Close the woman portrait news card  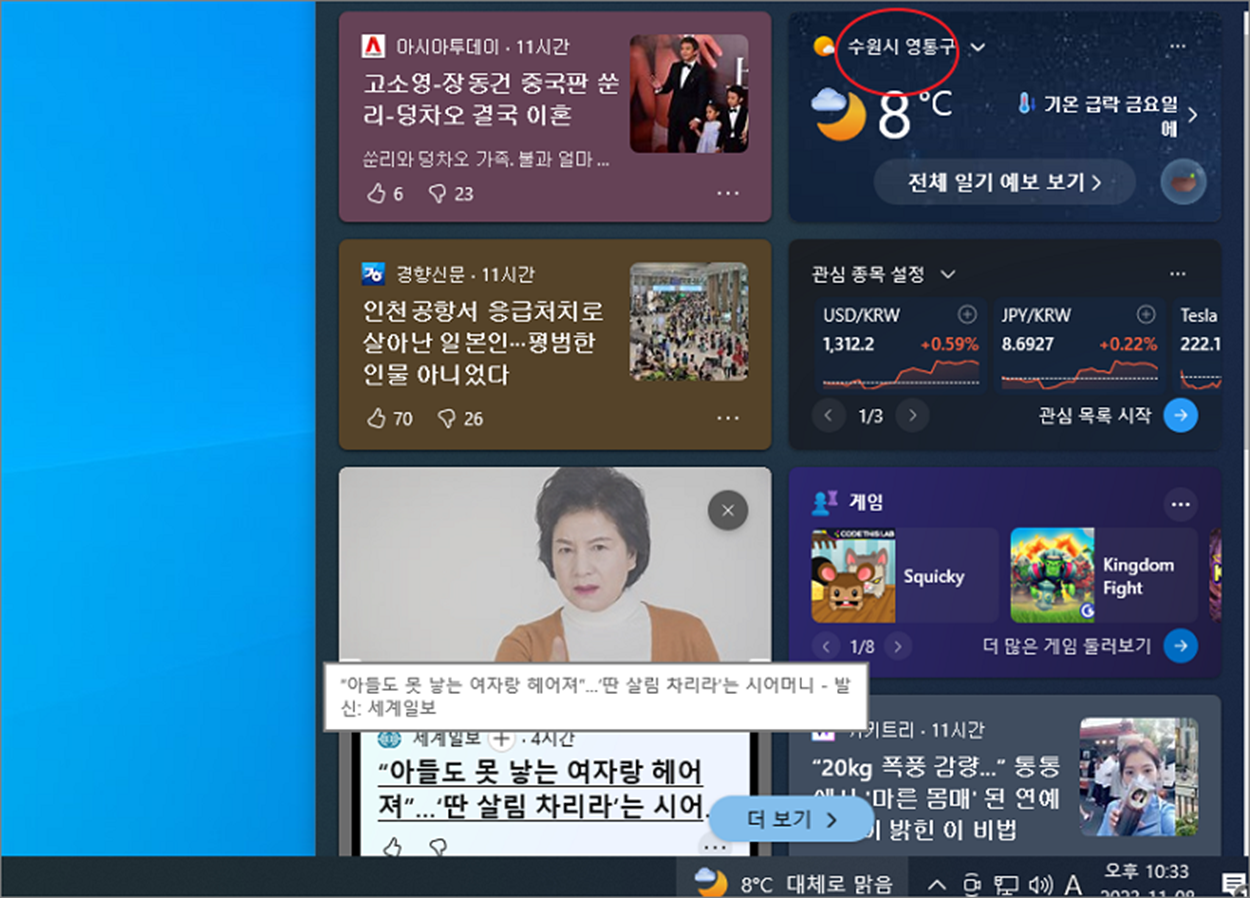click(x=728, y=511)
